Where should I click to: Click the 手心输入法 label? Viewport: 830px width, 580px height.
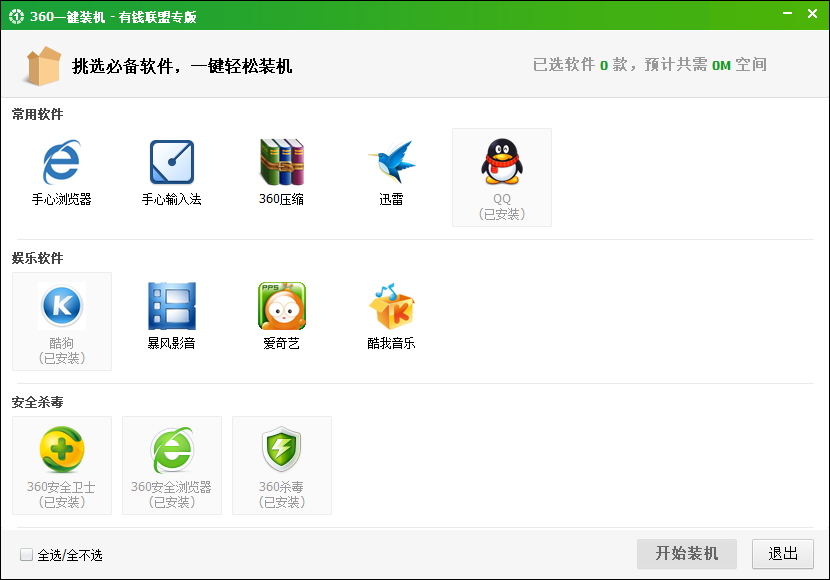coord(172,200)
